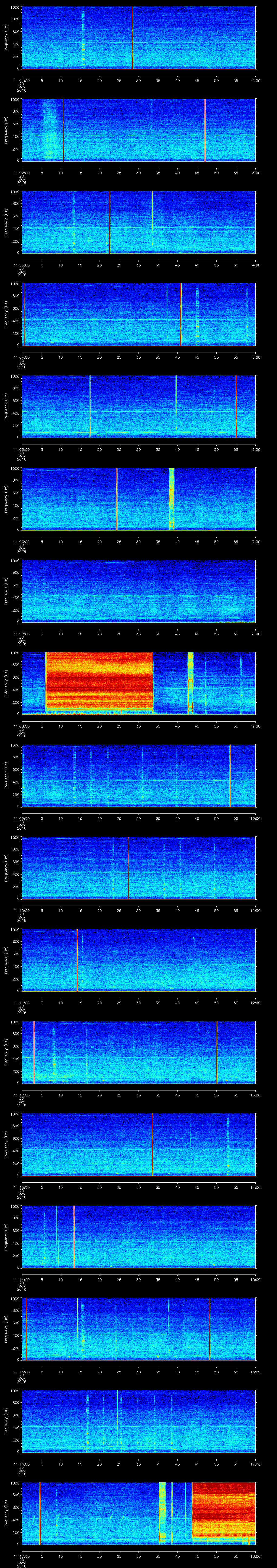The image size is (277, 1568).
Task: Click the "11:17:00" start time label
Action: tap(22, 1556)
